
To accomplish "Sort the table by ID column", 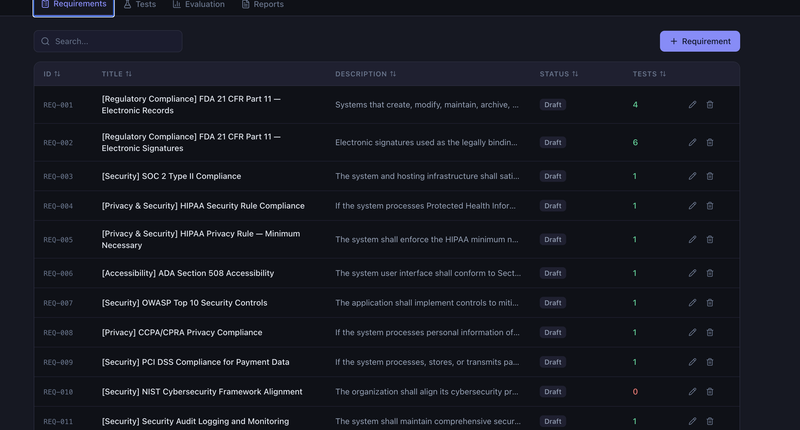I will coord(52,74).
